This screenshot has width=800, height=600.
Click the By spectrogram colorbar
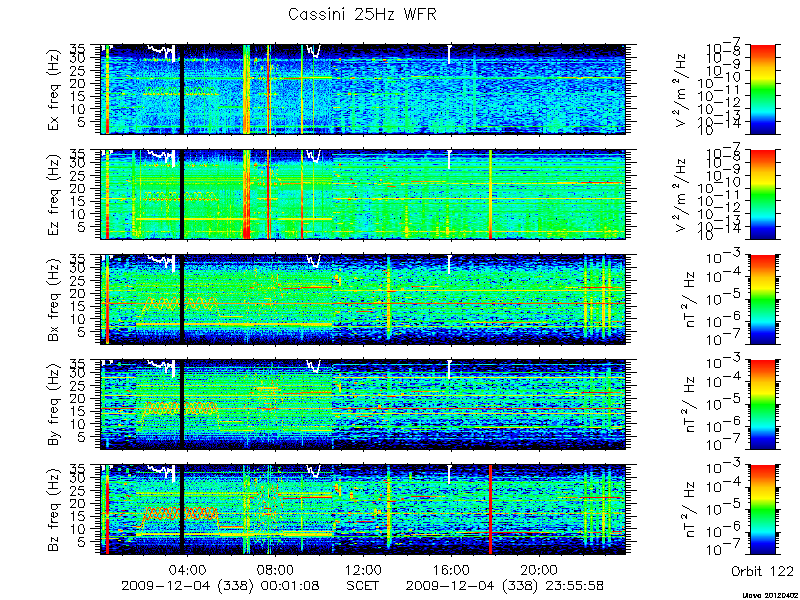point(762,404)
